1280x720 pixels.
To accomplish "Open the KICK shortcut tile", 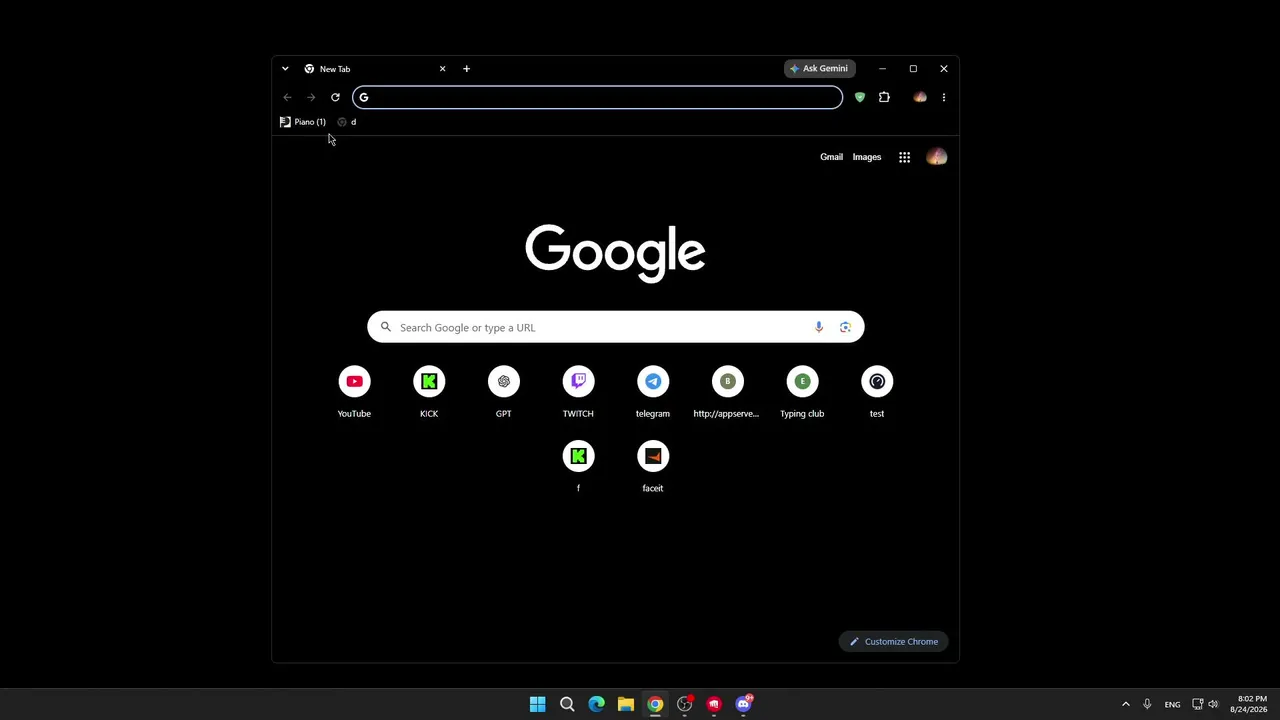I will [x=429, y=392].
